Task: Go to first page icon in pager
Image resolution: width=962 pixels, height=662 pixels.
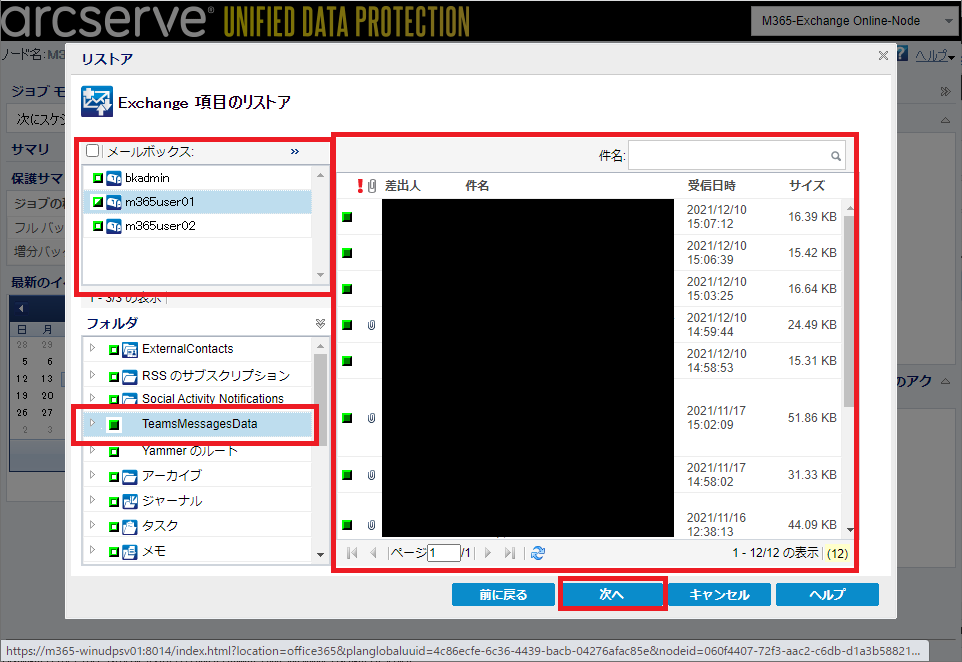Action: pyautogui.click(x=352, y=553)
